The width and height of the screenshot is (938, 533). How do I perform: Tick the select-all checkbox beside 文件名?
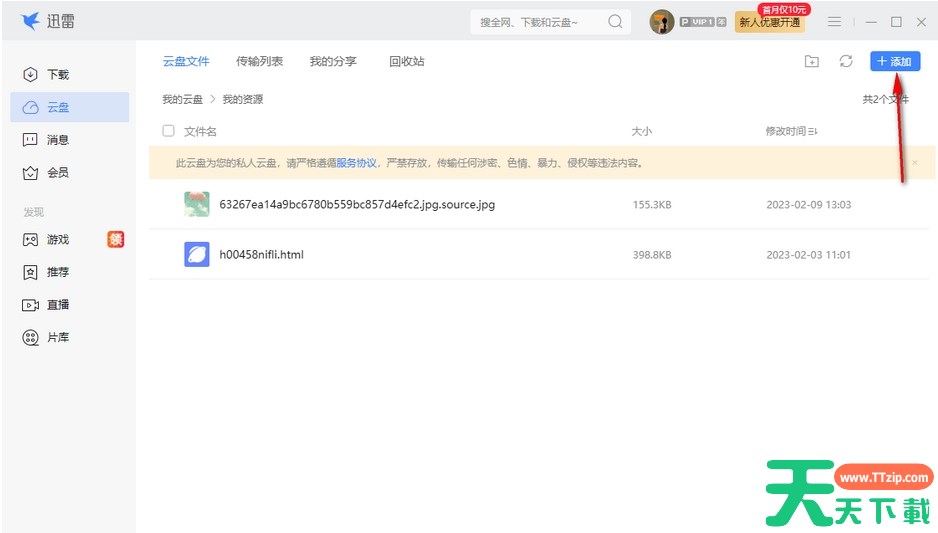click(168, 131)
